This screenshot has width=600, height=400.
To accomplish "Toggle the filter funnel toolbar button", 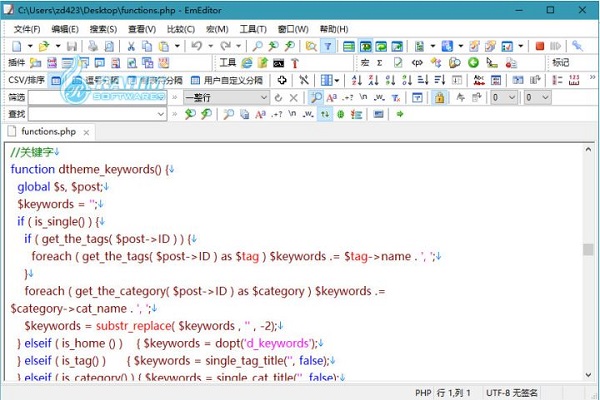I will pos(327,46).
